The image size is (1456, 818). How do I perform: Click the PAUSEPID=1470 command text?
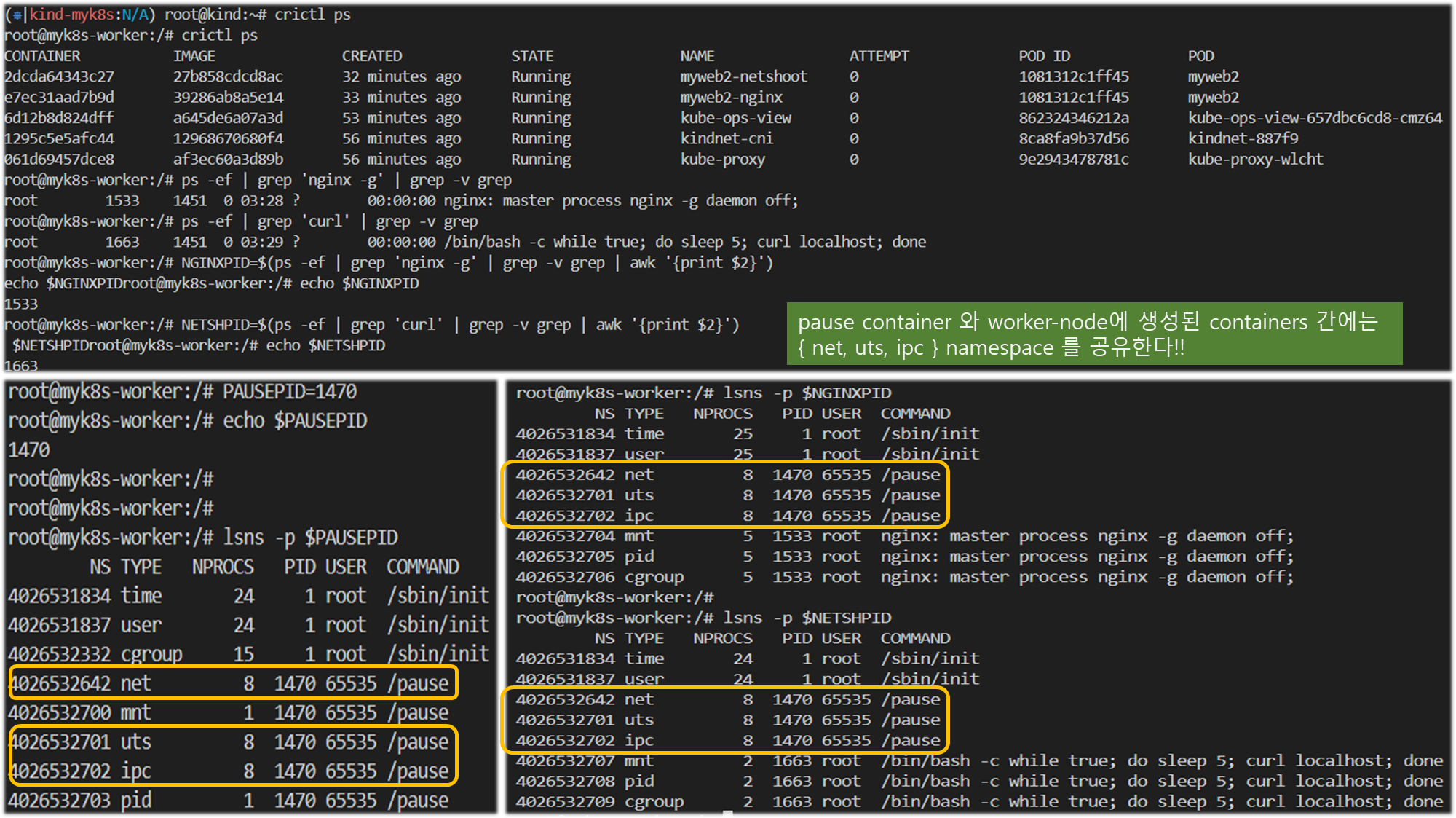coord(289,392)
